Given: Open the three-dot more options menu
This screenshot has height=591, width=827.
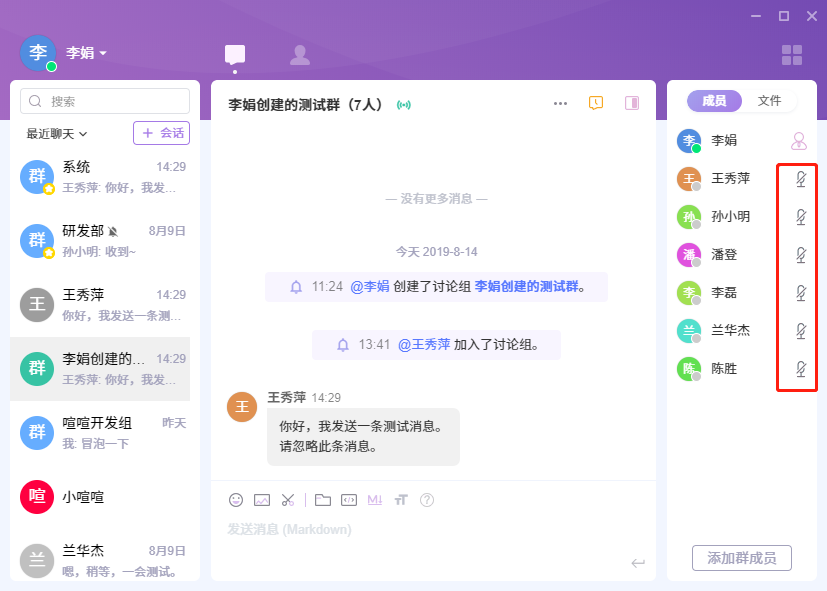Looking at the screenshot, I should [560, 103].
